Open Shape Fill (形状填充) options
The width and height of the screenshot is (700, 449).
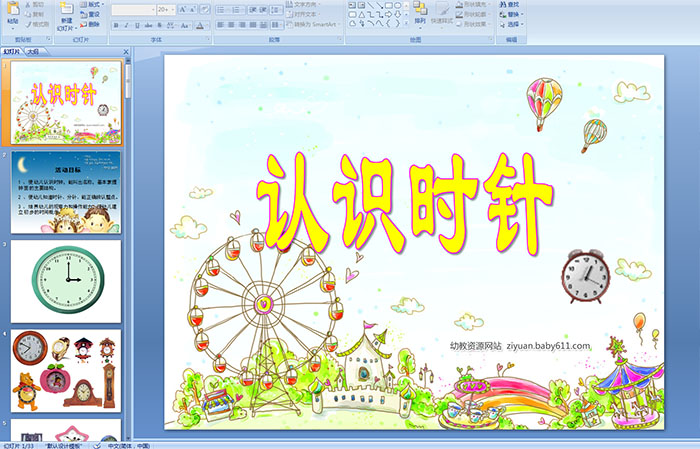[x=474, y=4]
